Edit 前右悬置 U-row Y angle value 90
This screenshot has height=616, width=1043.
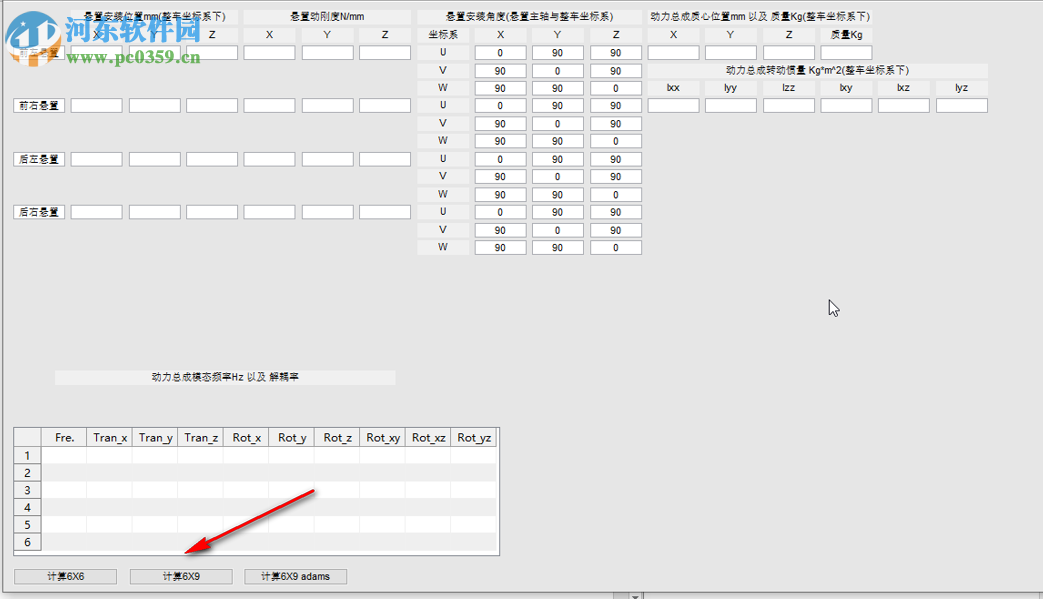[557, 105]
